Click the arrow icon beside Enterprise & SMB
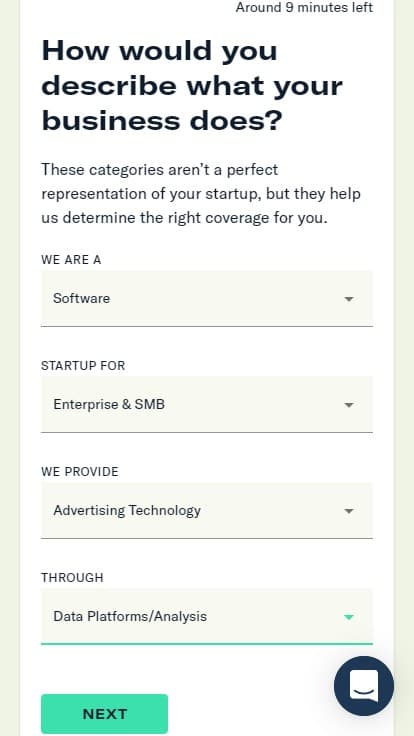This screenshot has height=736, width=414. [349, 405]
